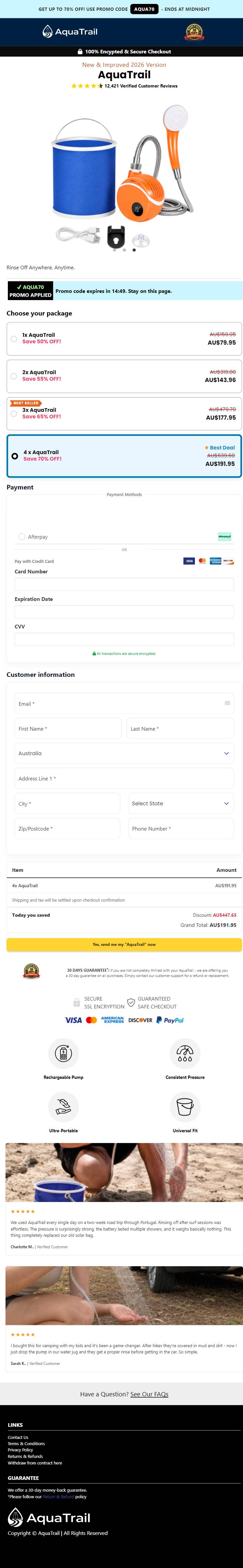
Task: Click the Universal Fit bucket icon
Action: click(x=185, y=1106)
